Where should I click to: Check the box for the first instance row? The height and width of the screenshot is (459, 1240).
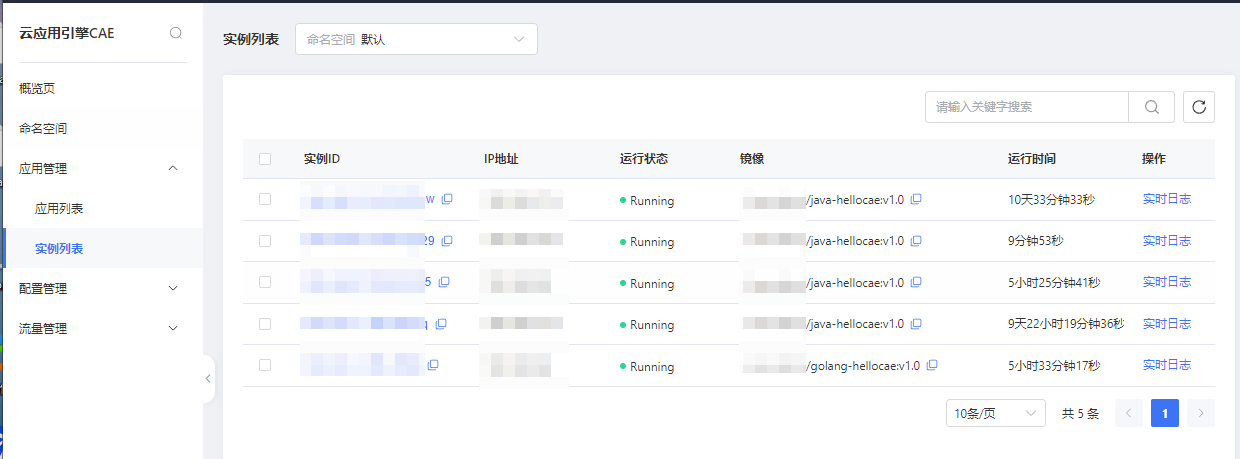(x=265, y=199)
